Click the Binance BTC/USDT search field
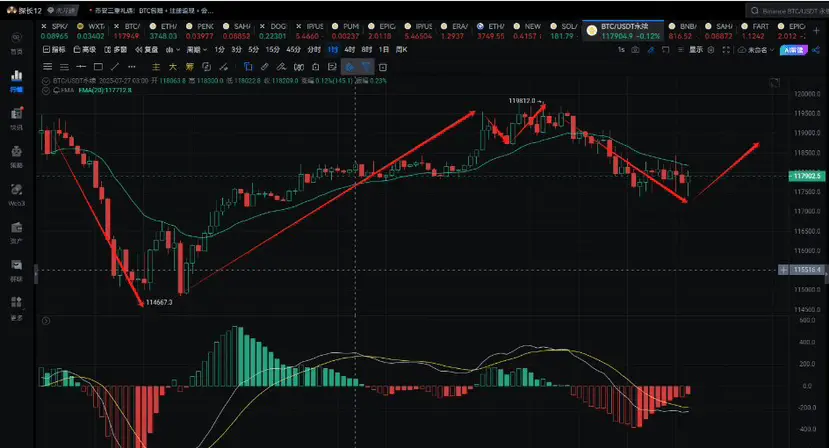 787,11
